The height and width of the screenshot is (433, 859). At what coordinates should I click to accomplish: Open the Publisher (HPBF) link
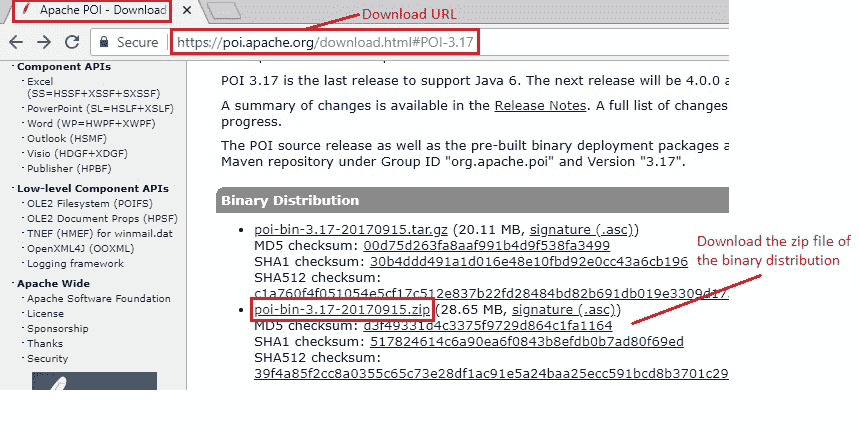point(69,168)
